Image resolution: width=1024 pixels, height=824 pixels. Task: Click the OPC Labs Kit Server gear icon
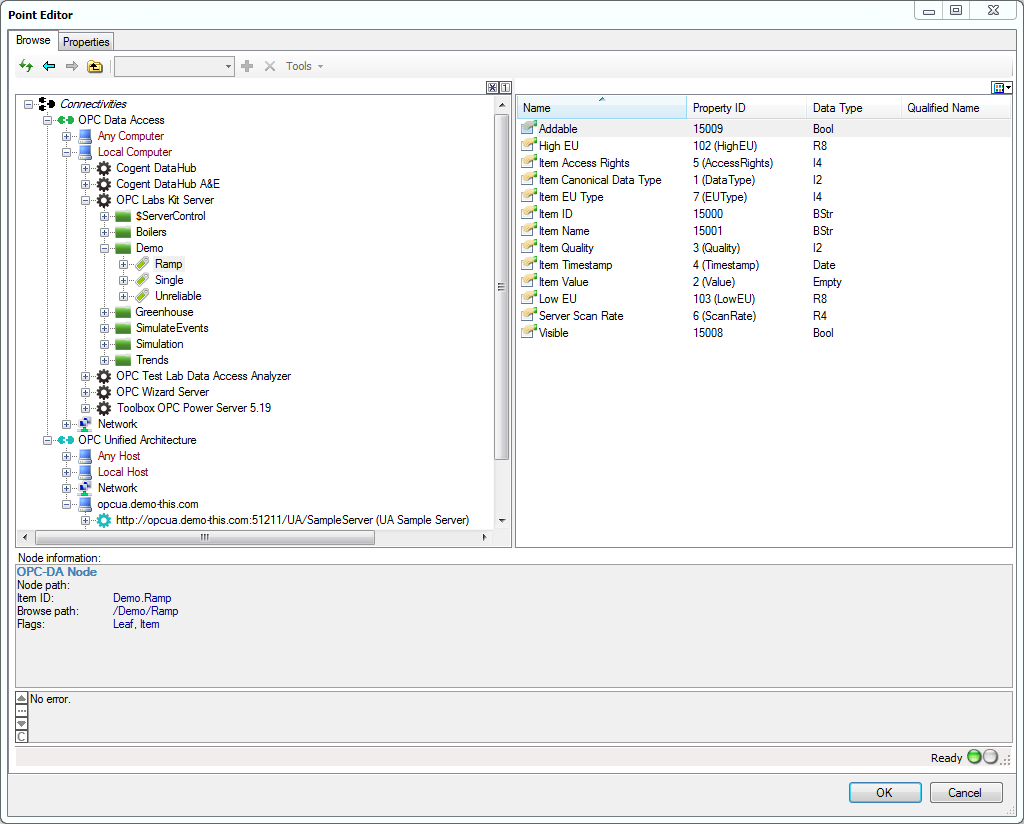(104, 200)
